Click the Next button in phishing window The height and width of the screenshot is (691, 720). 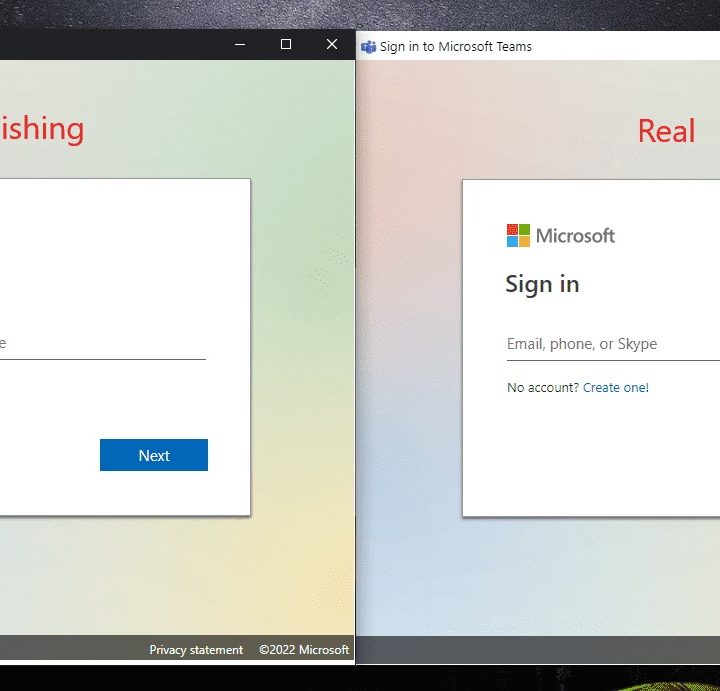tap(154, 455)
